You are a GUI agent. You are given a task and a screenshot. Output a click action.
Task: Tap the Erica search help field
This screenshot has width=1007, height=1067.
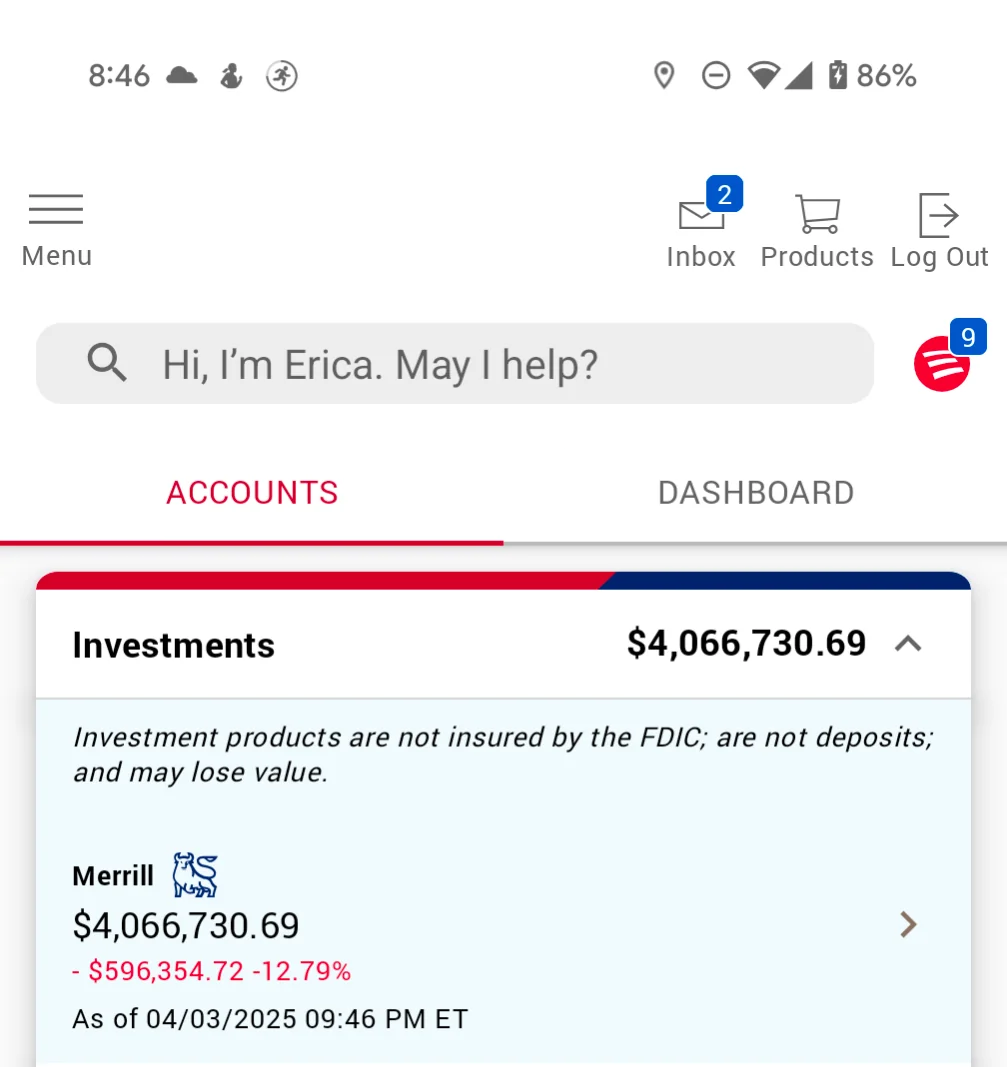point(455,363)
